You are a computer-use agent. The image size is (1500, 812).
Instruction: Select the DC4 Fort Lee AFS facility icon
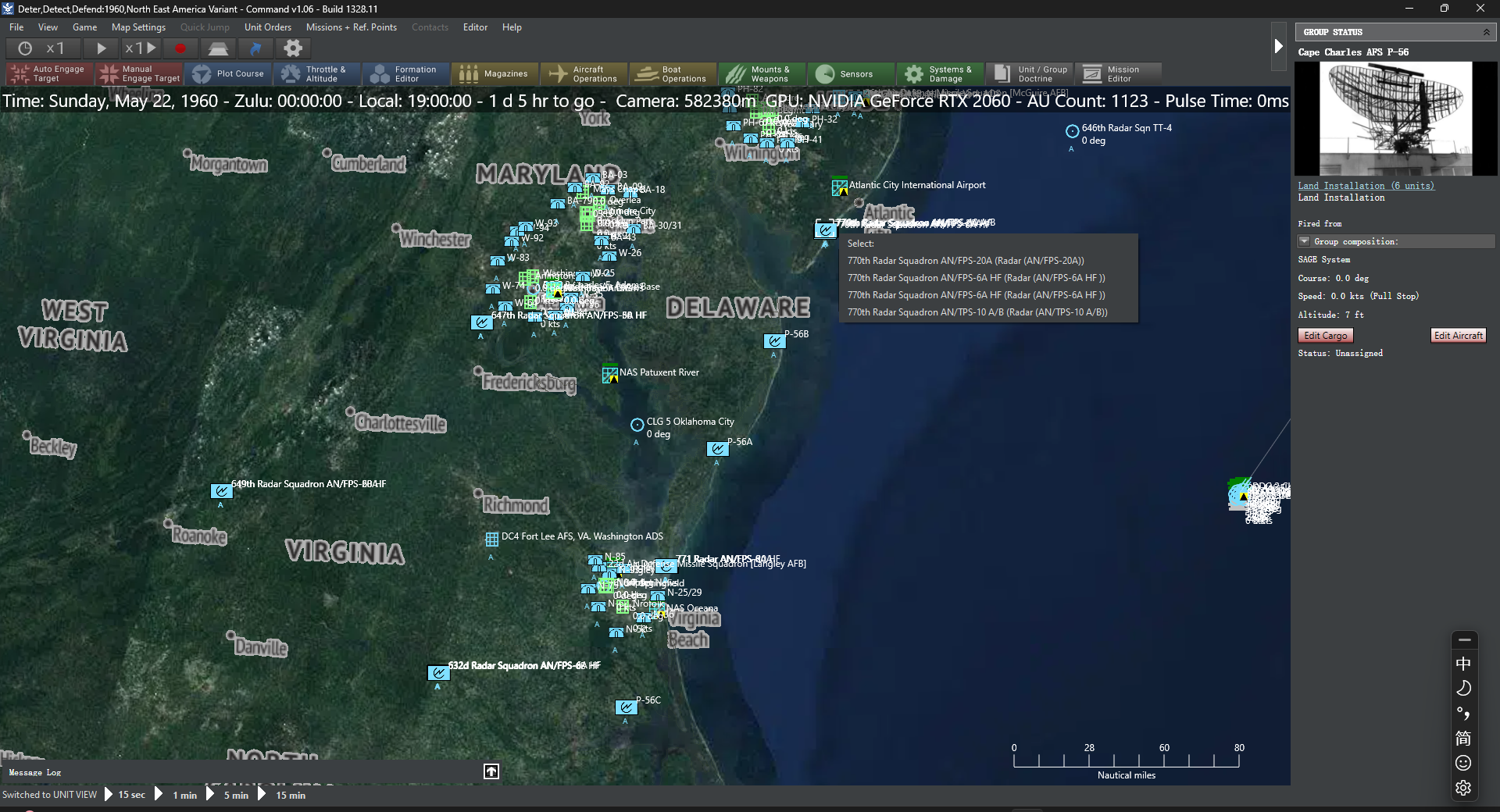pos(491,539)
